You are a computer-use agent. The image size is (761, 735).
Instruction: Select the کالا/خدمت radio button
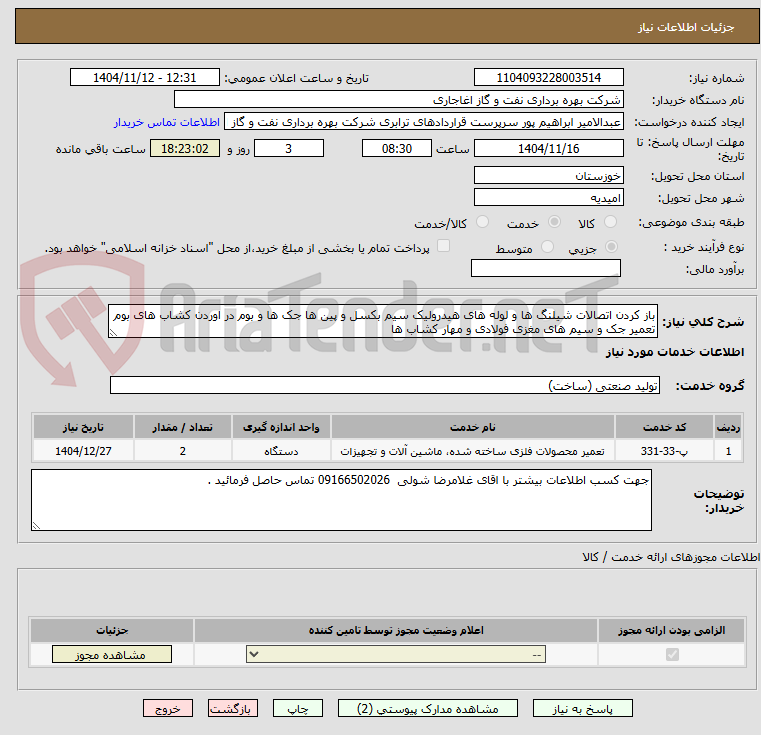[482, 222]
